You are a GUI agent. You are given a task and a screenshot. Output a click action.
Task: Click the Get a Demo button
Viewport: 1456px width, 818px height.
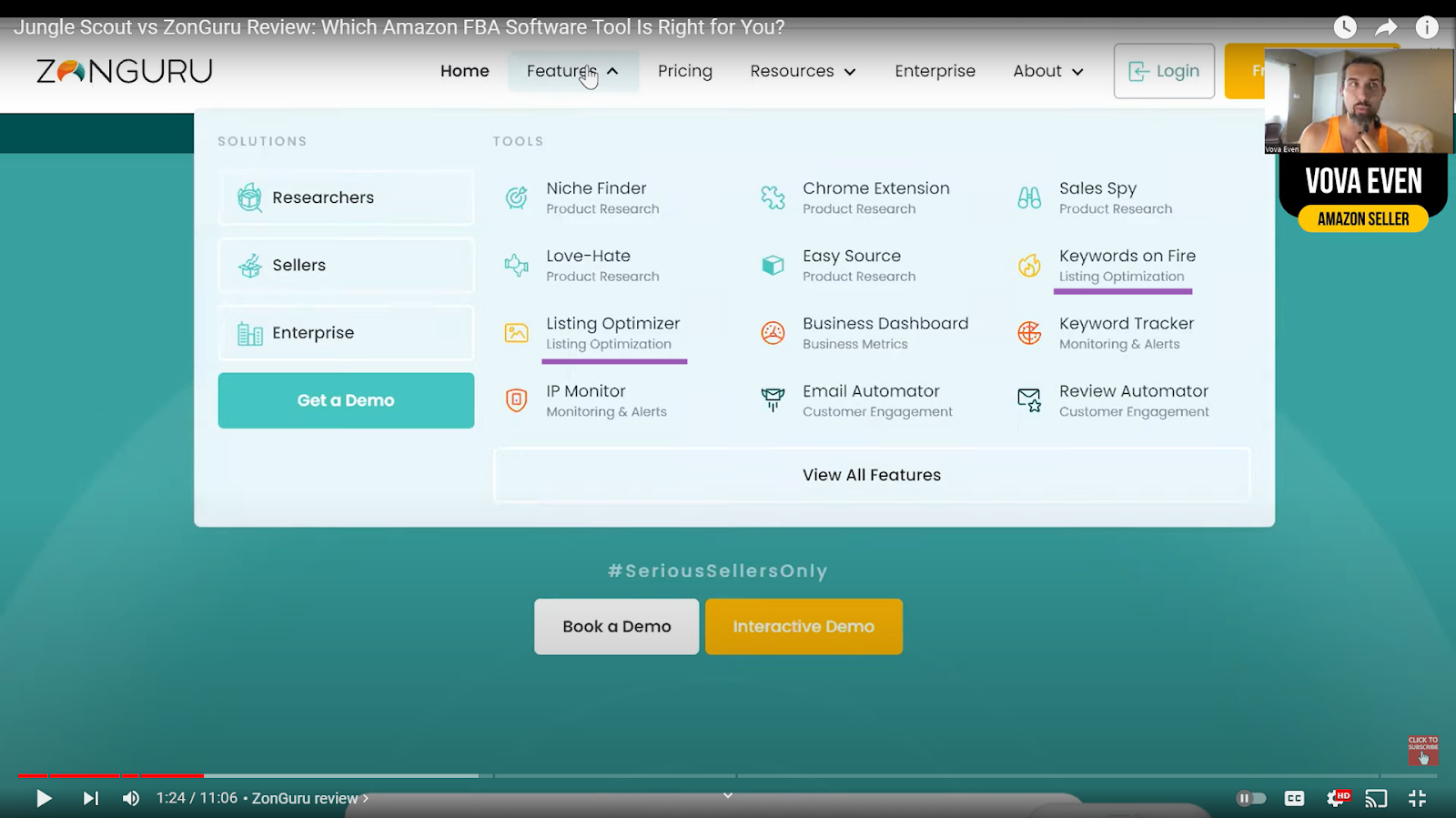(346, 400)
